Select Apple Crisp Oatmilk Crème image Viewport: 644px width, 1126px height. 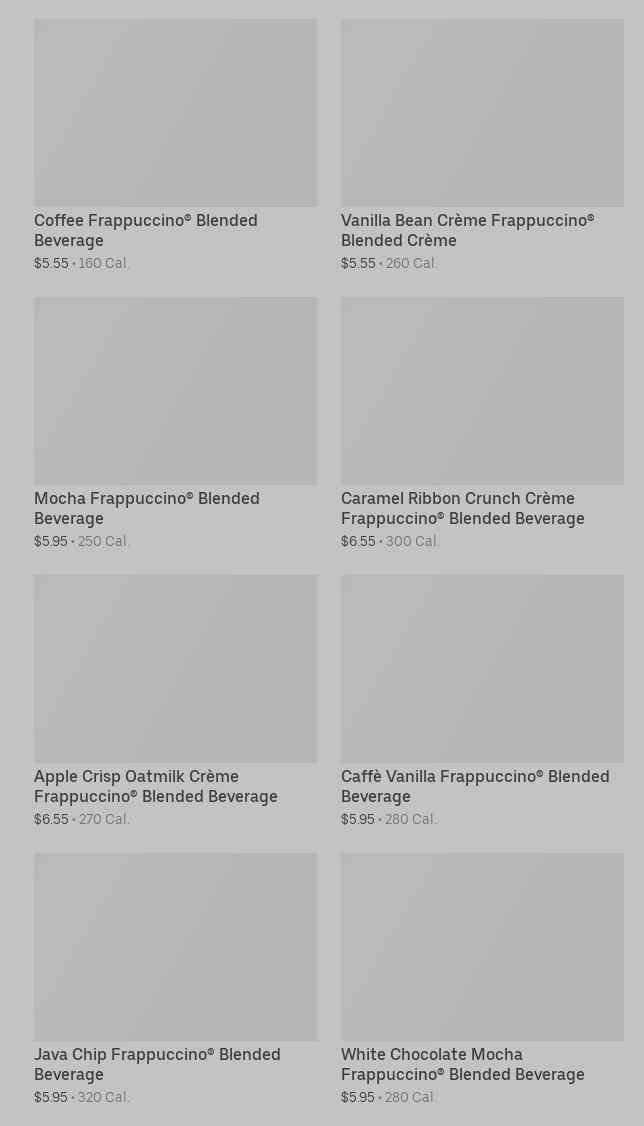[175, 668]
